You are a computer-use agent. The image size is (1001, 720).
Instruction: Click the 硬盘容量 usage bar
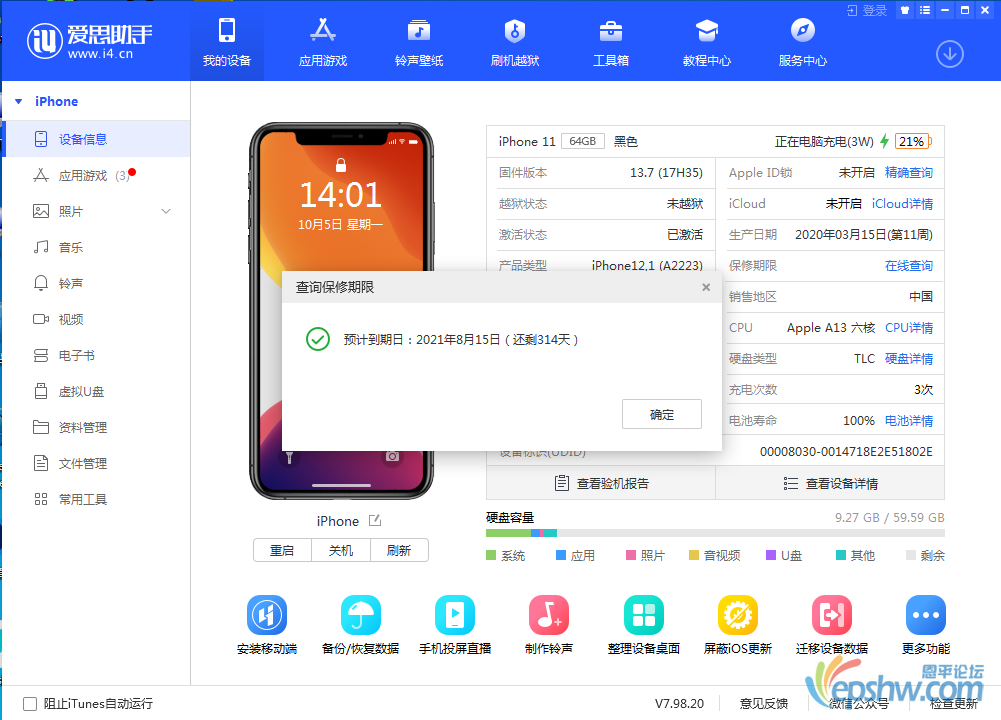coord(715,533)
